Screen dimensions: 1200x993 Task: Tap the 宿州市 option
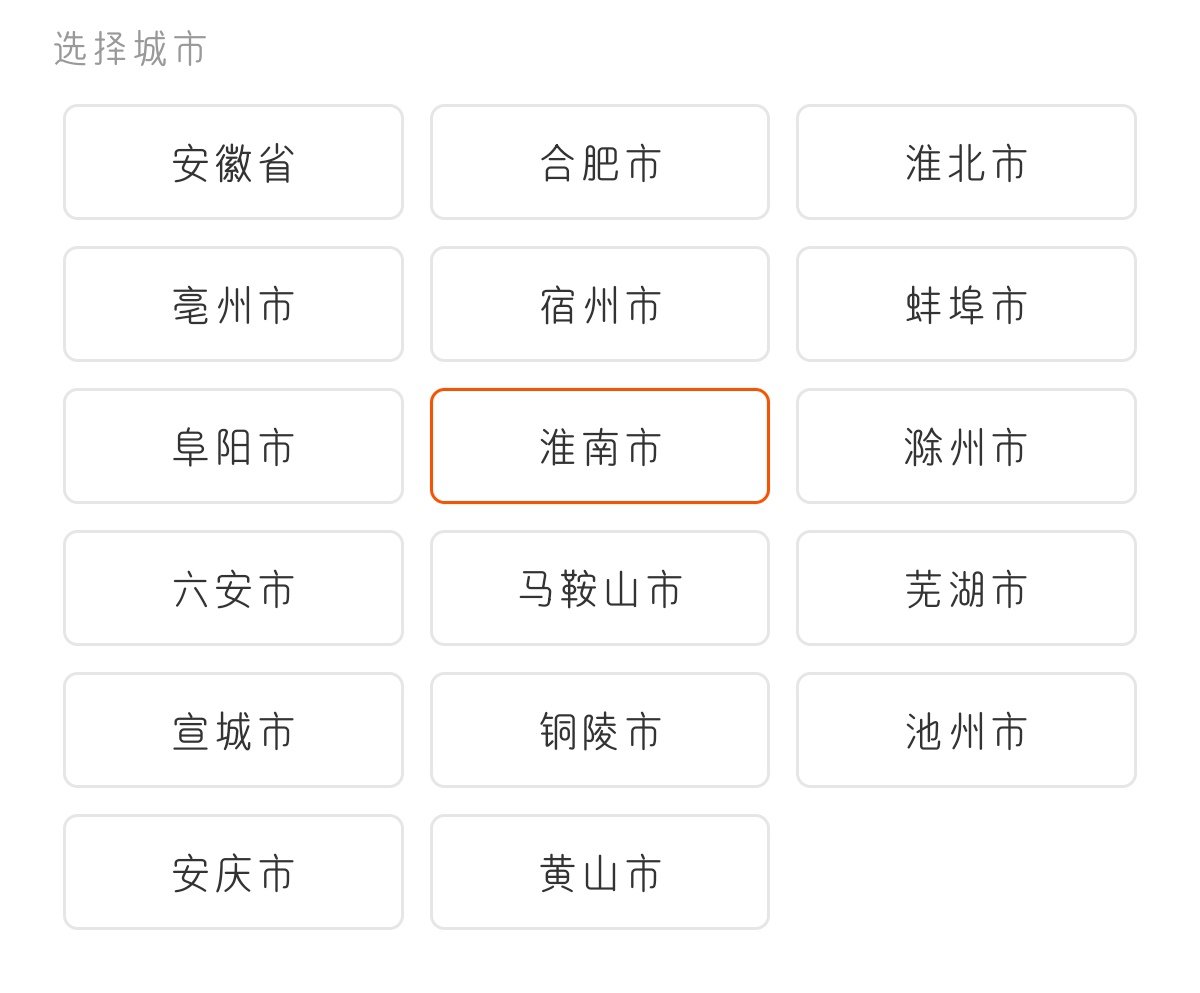tap(600, 304)
